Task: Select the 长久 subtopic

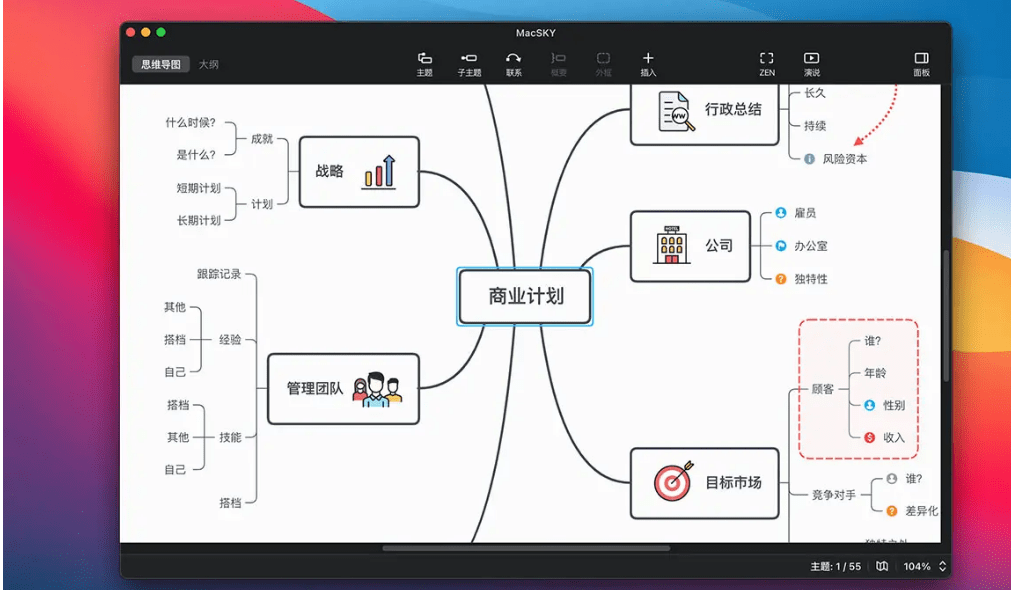Action: click(815, 93)
